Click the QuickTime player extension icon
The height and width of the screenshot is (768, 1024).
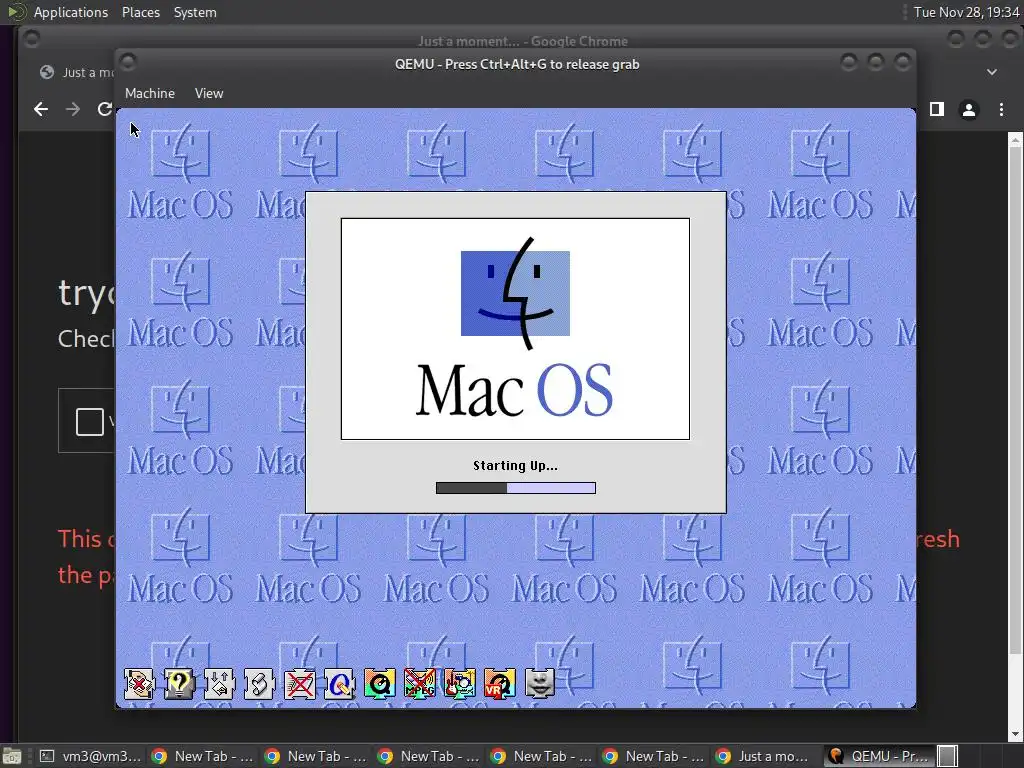click(x=379, y=684)
